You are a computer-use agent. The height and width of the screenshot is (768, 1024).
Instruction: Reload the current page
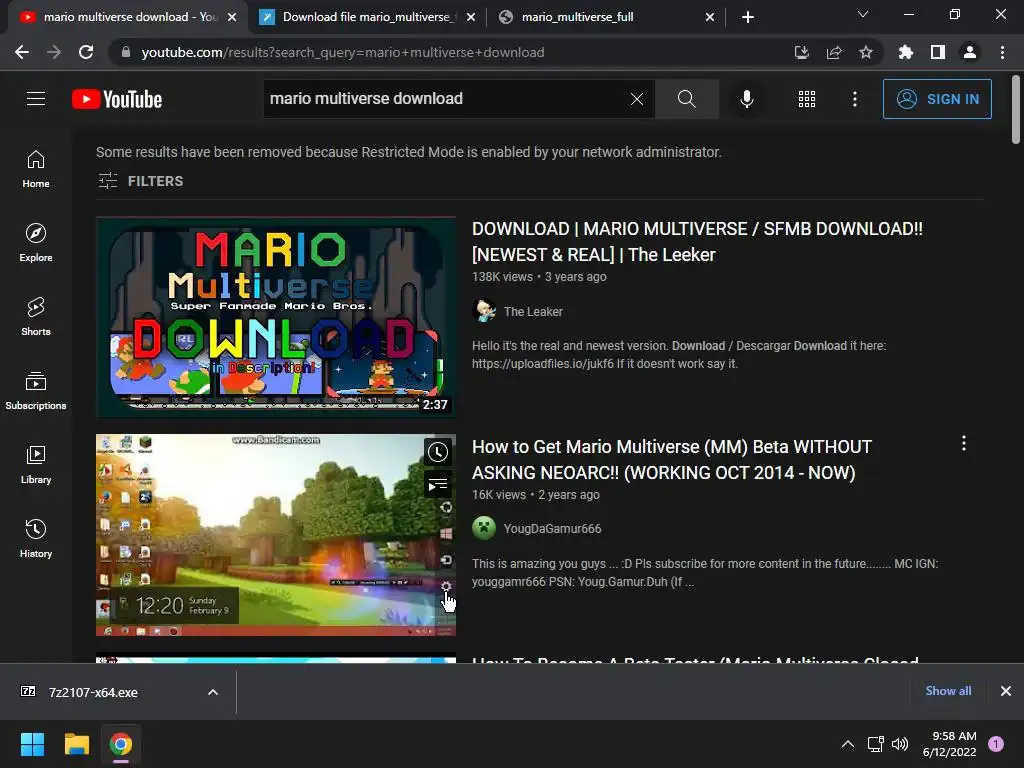86,52
